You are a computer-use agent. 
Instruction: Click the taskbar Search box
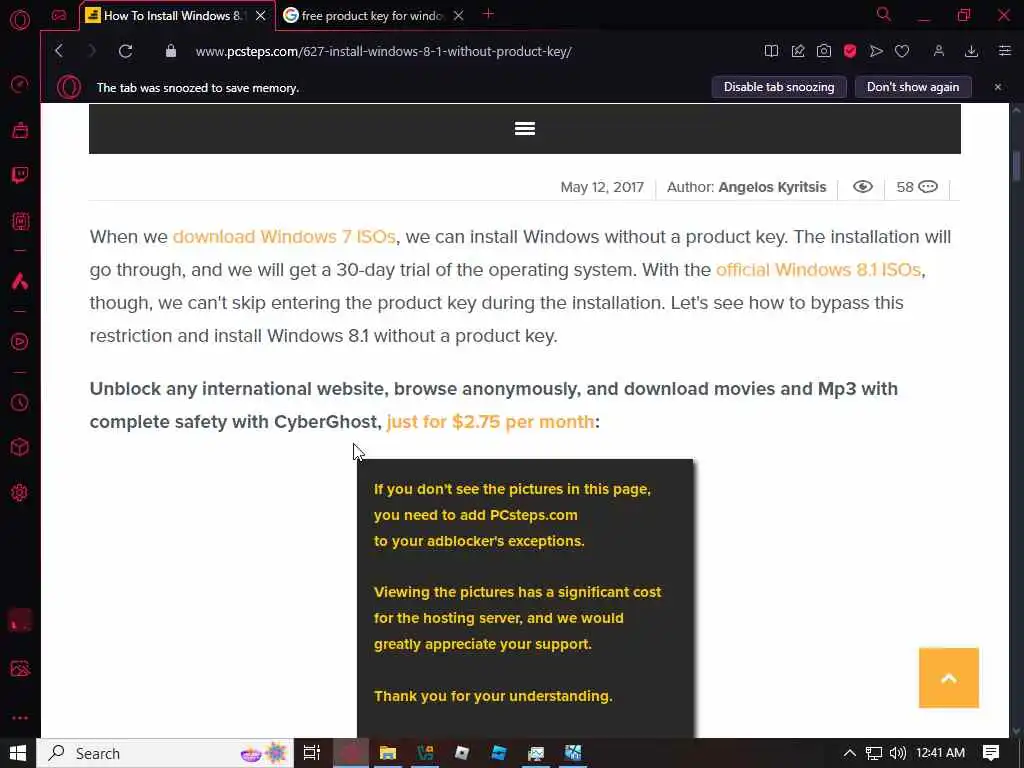[165, 753]
